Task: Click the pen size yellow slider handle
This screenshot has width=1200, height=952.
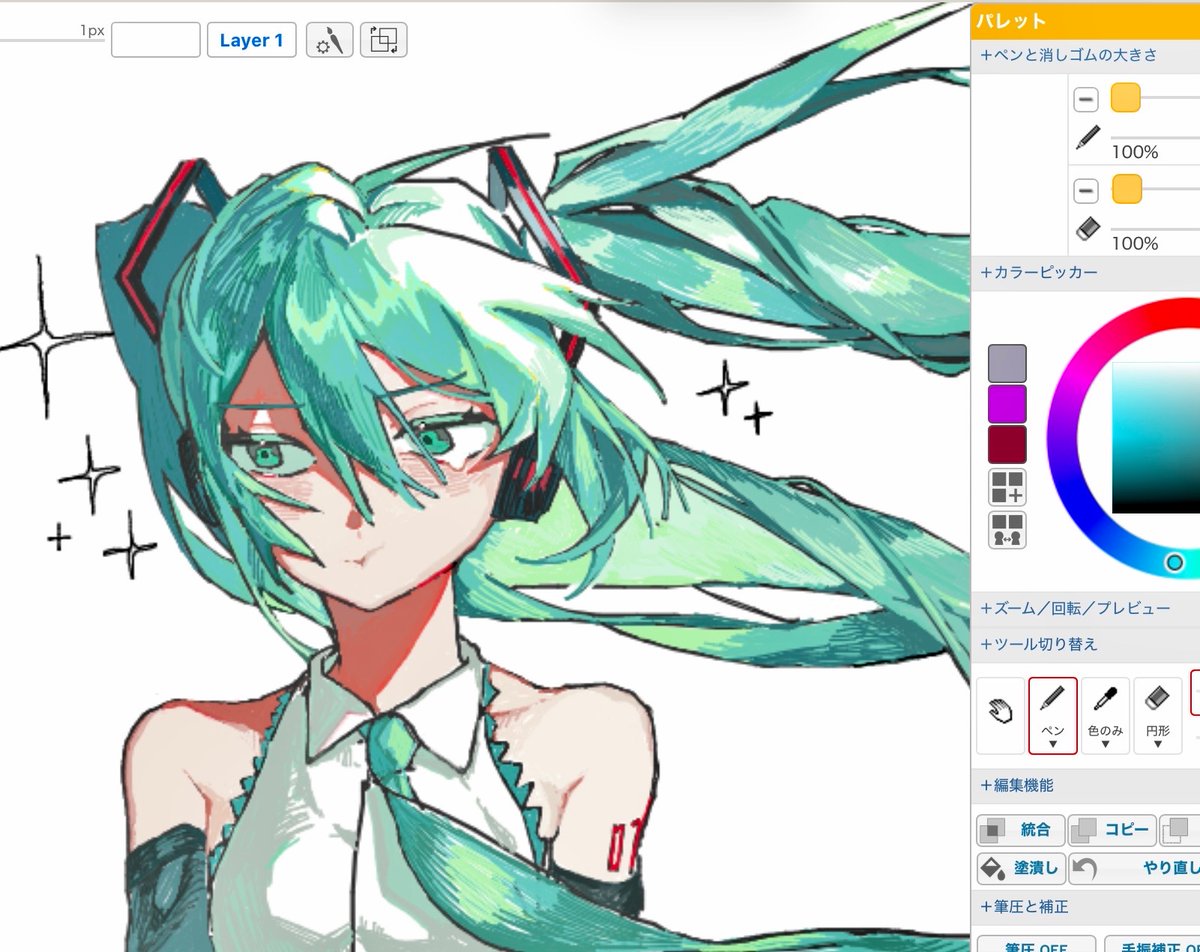Action: point(1126,98)
